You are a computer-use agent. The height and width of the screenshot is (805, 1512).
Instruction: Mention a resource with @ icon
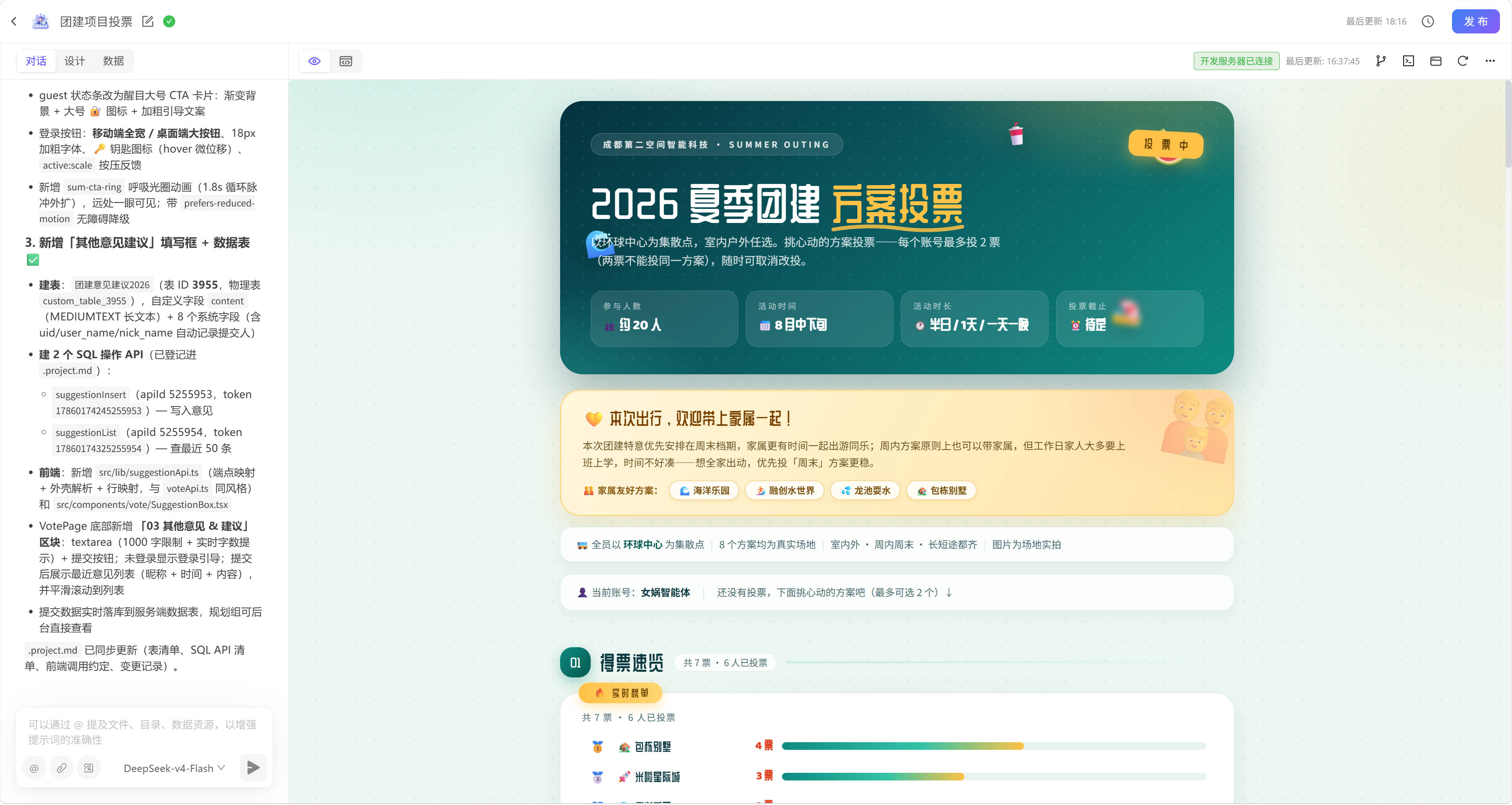click(34, 768)
